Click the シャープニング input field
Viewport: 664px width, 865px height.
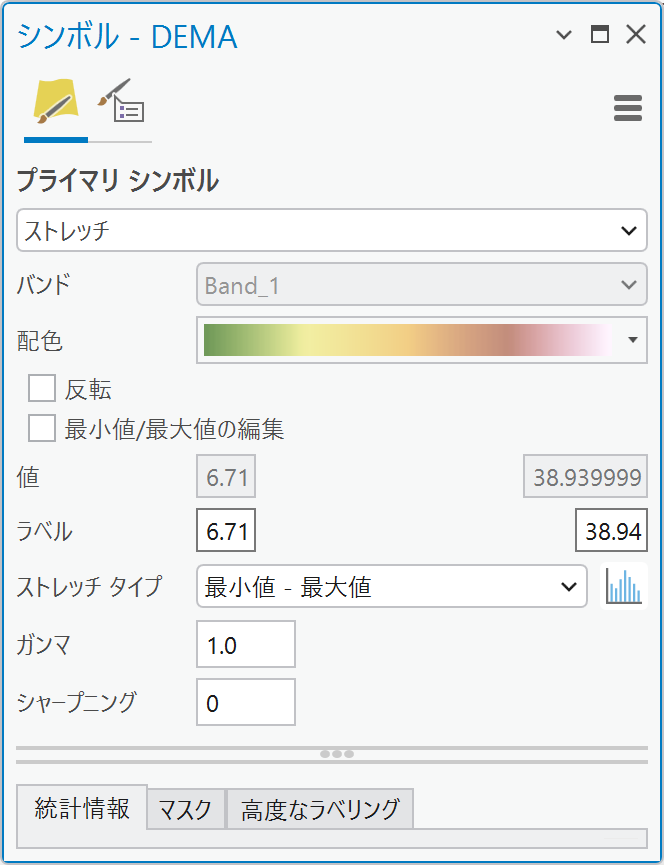pos(246,703)
